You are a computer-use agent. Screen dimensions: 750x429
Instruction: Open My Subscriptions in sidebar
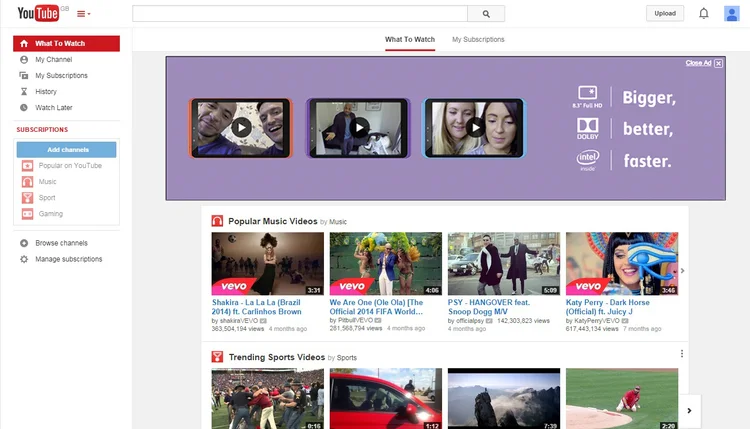point(61,76)
